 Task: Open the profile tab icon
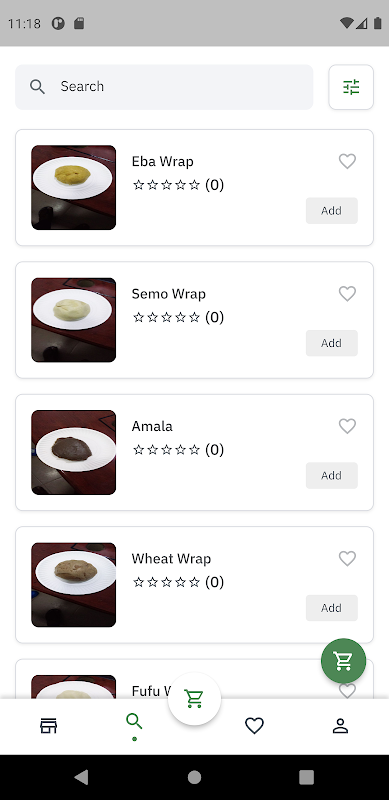click(x=340, y=726)
